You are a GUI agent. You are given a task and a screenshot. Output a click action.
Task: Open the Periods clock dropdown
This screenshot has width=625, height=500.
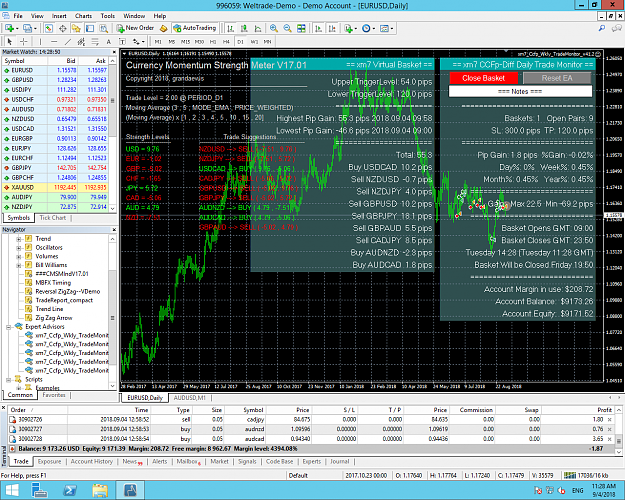[x=368, y=28]
